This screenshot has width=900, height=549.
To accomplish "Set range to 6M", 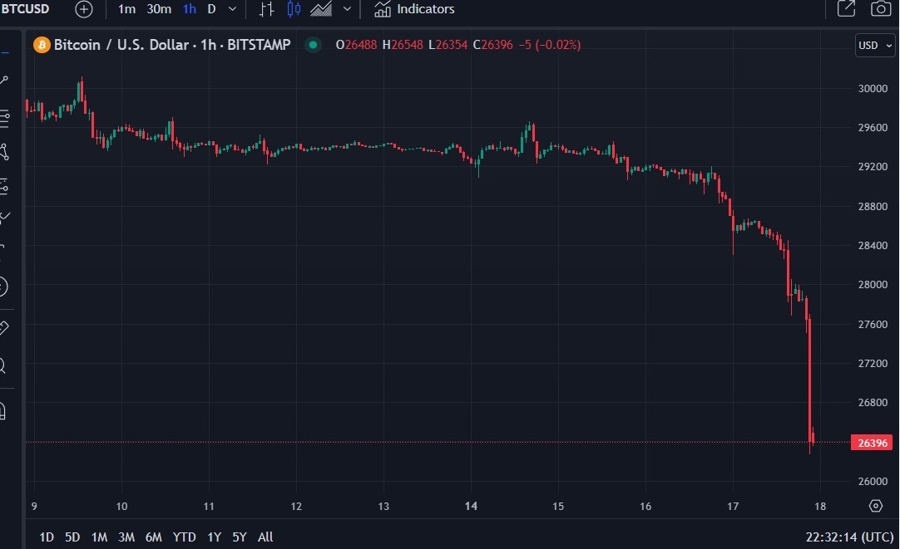I will click(153, 537).
